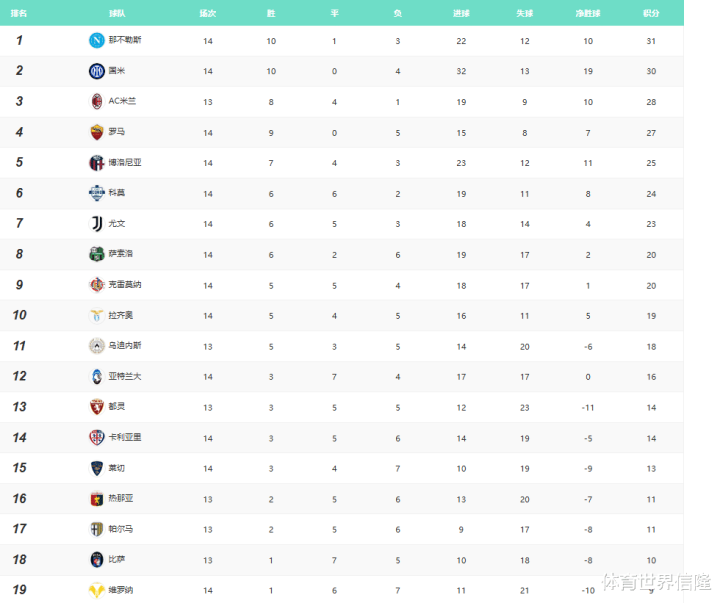
Task: Click the Inter Milan (国米) club crest
Action: click(x=97, y=71)
